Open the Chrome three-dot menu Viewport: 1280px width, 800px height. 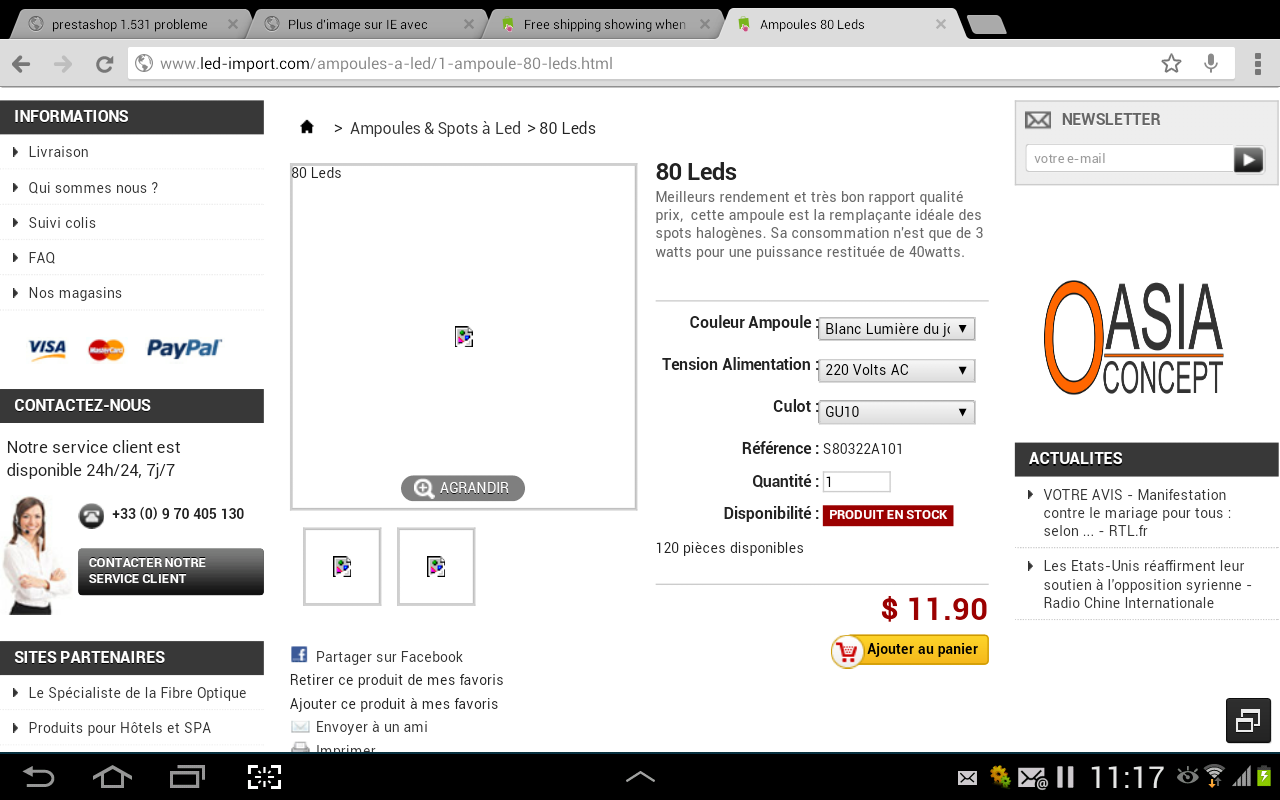(1256, 64)
